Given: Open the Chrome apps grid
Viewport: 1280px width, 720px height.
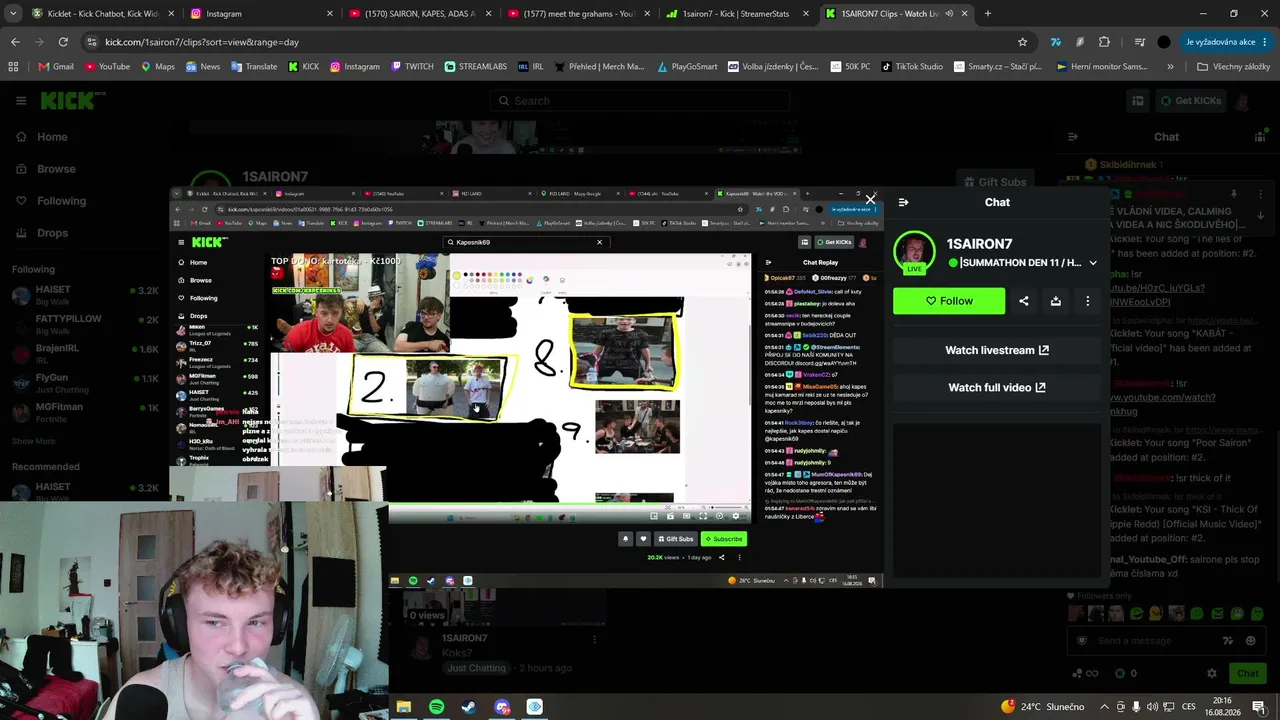Looking at the screenshot, I should pos(13,67).
